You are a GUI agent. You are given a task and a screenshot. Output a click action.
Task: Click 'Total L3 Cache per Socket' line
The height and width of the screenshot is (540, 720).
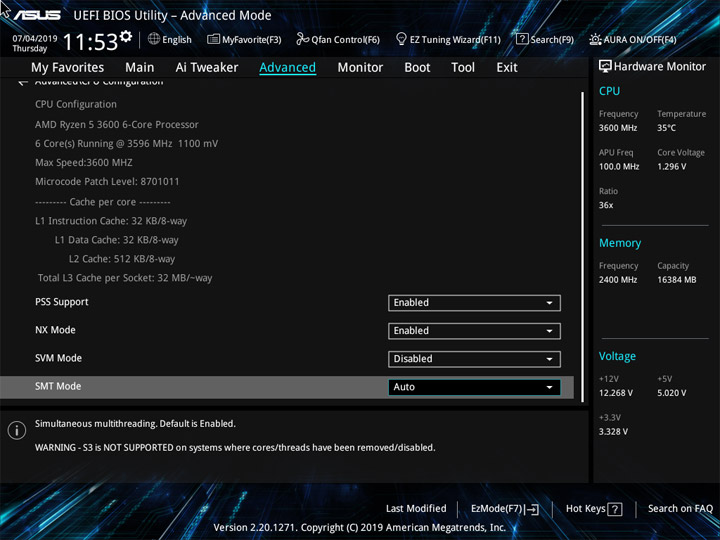125,278
